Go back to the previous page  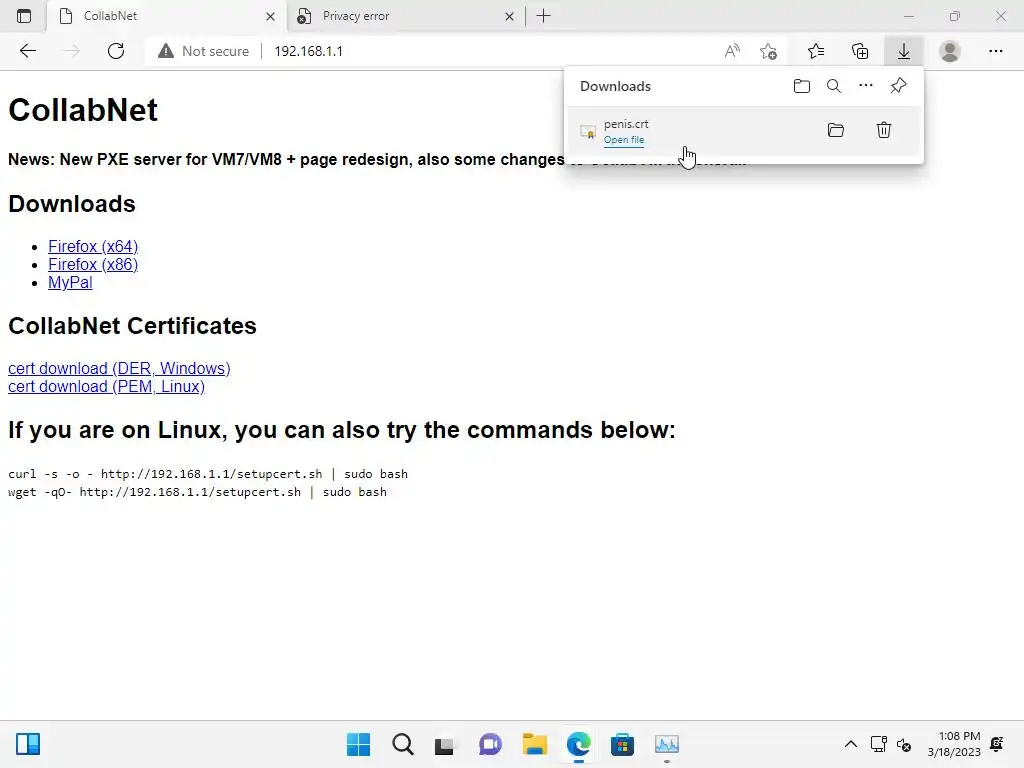tap(27, 51)
